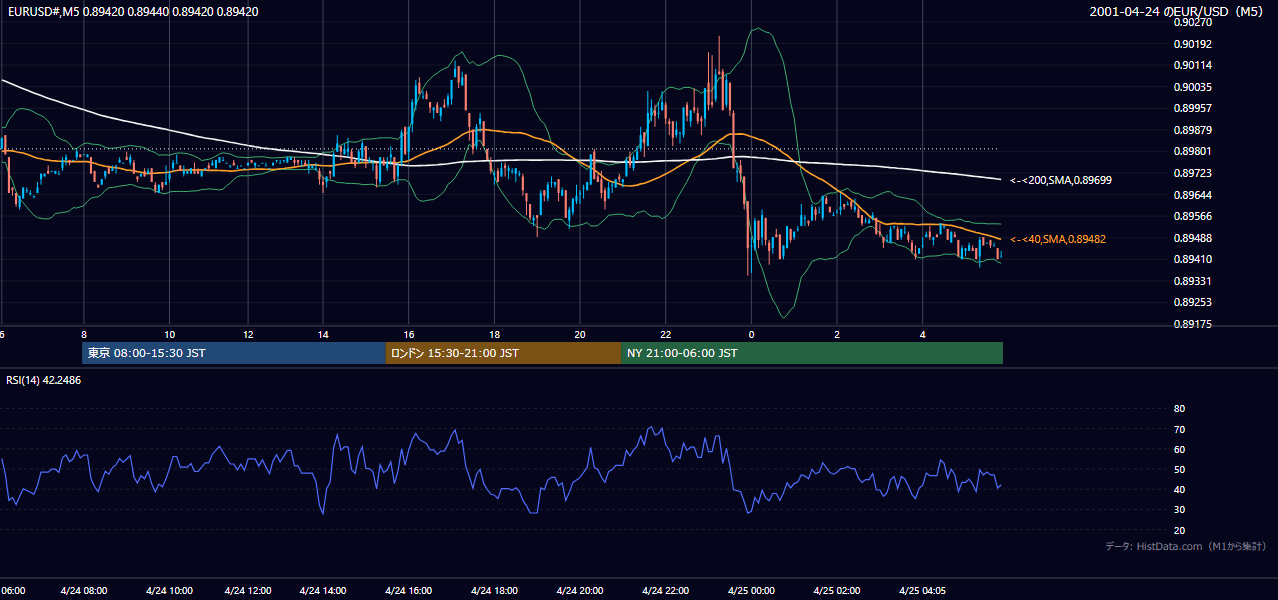Click hour tick 14 under price chart
Viewport: 1278px width, 600px height.
point(323,334)
